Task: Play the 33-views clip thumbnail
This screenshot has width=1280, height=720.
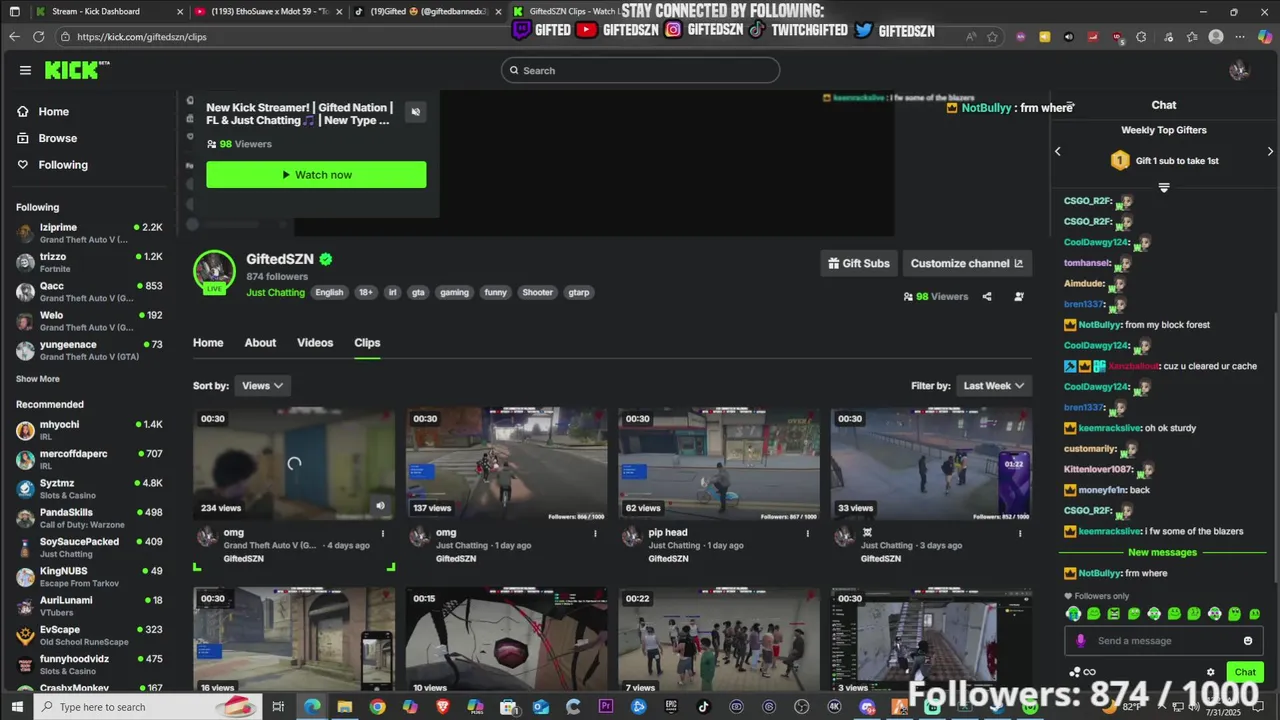Action: click(x=931, y=463)
